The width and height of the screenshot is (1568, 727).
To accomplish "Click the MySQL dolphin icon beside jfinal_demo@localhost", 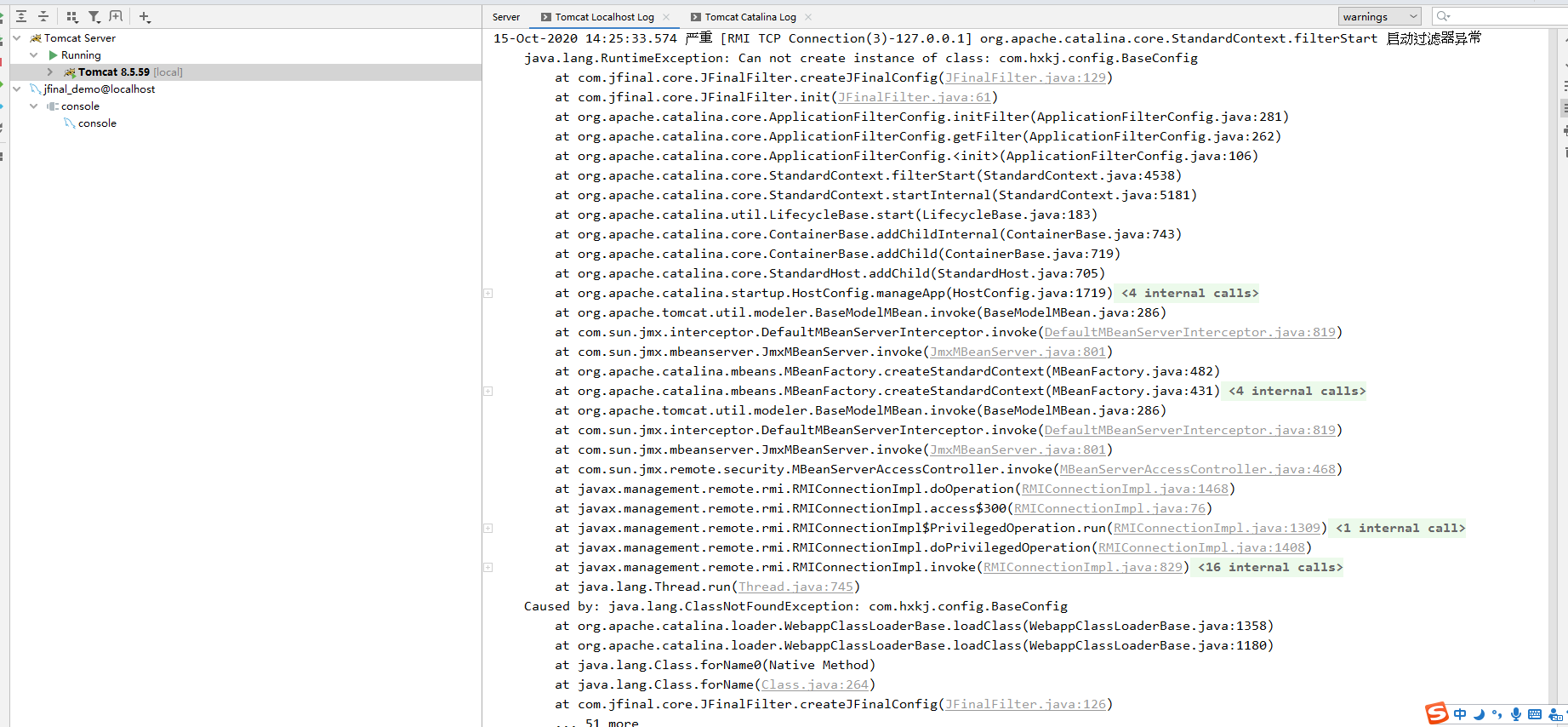I will pyautogui.click(x=36, y=89).
